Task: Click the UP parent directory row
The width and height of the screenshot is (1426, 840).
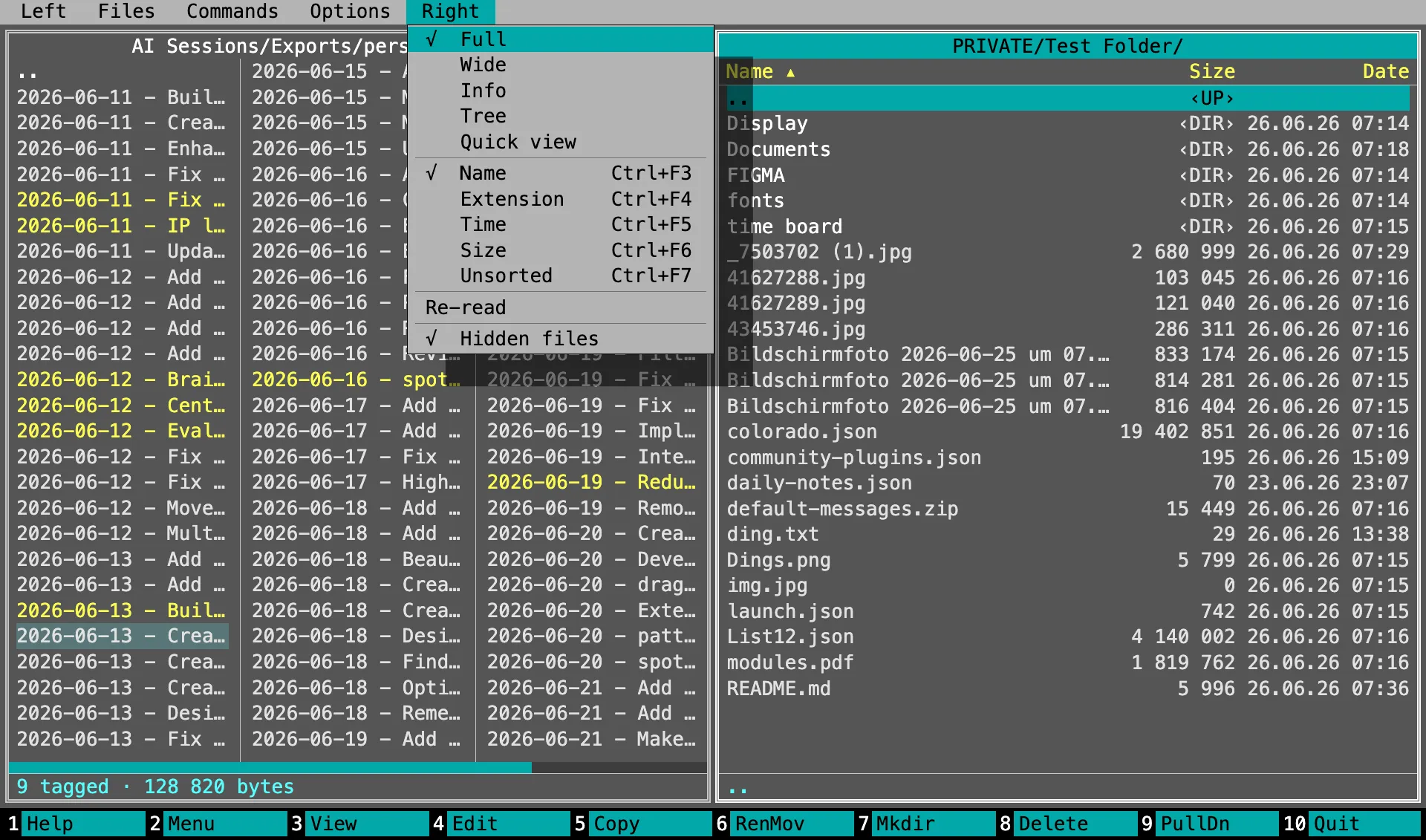Action: [1067, 98]
